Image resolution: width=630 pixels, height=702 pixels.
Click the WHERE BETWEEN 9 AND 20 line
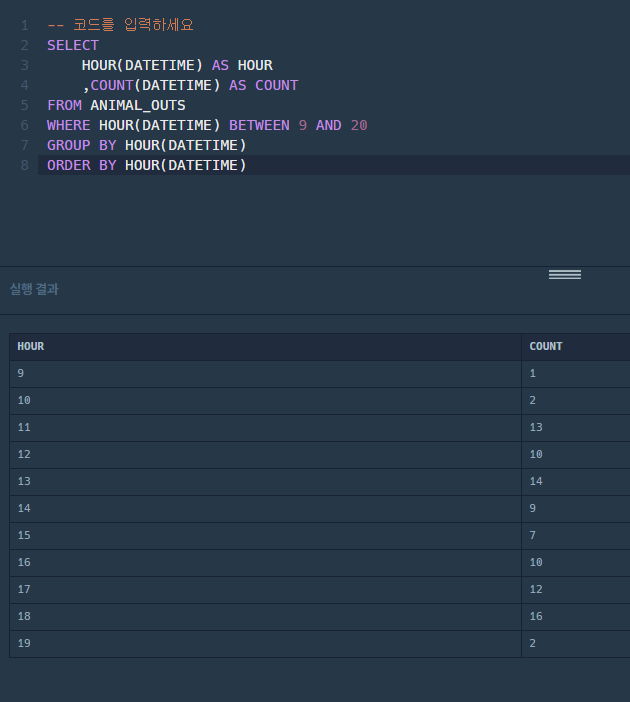(x=207, y=125)
